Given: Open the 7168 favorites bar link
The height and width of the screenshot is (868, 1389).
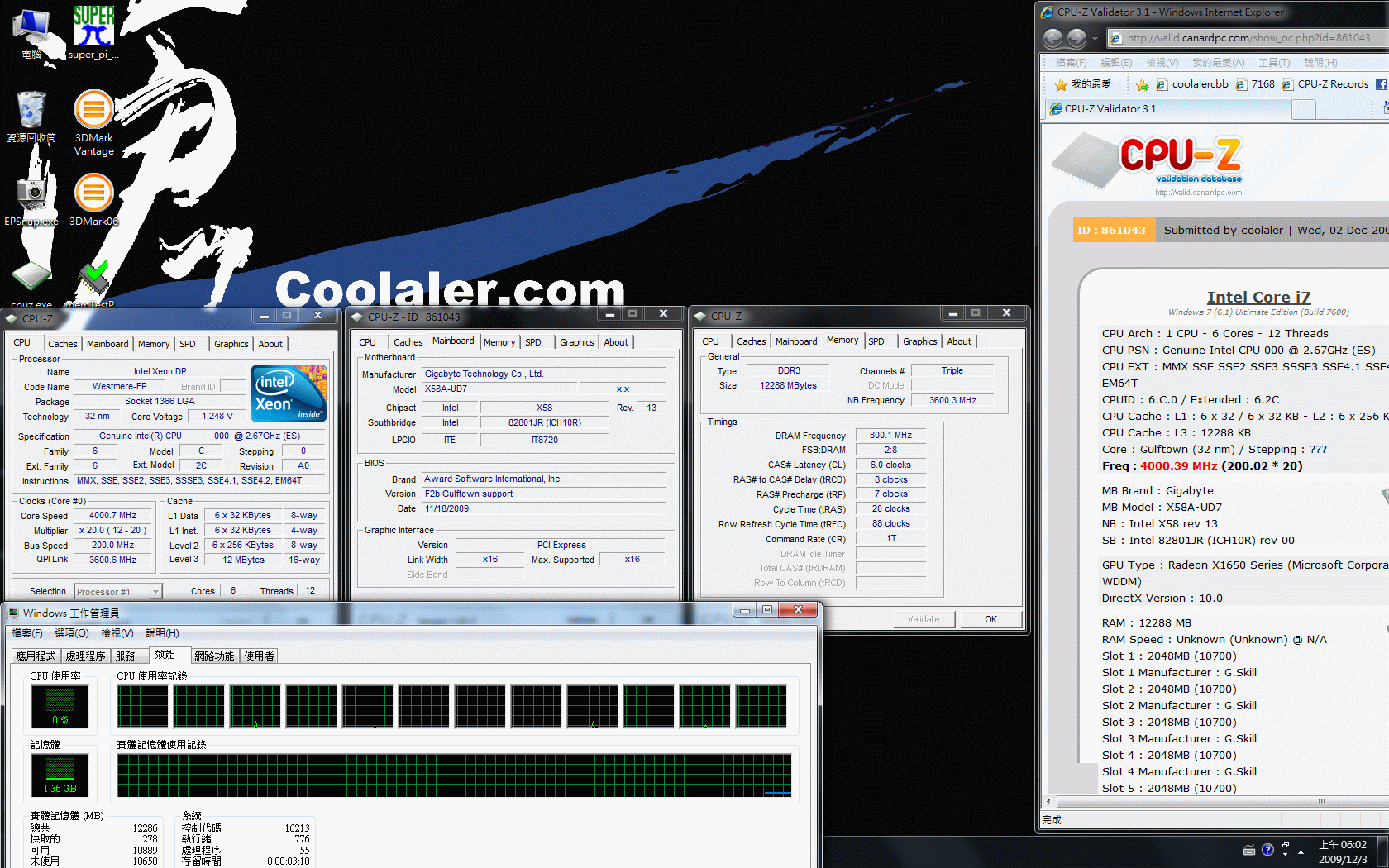Looking at the screenshot, I should 1255,84.
